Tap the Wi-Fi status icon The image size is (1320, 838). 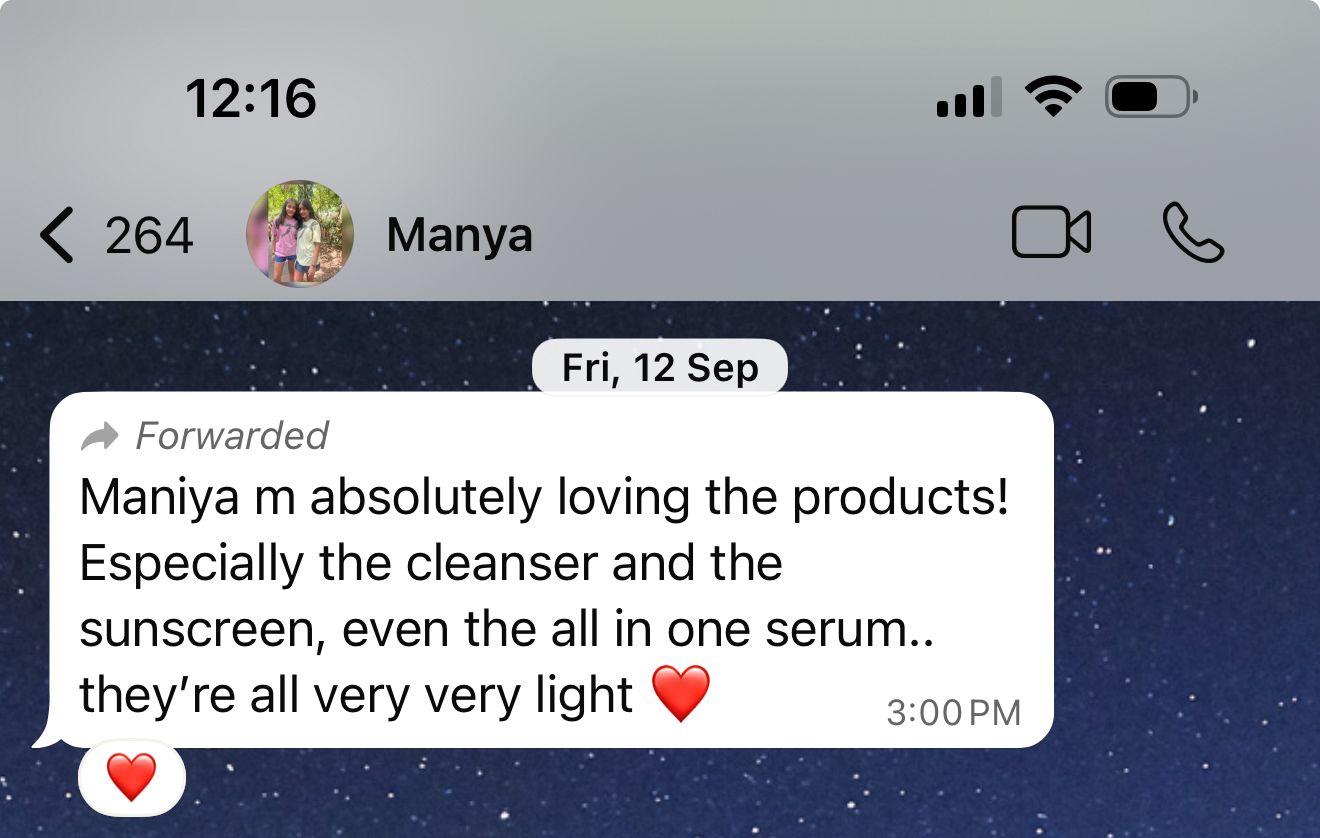(x=1053, y=98)
